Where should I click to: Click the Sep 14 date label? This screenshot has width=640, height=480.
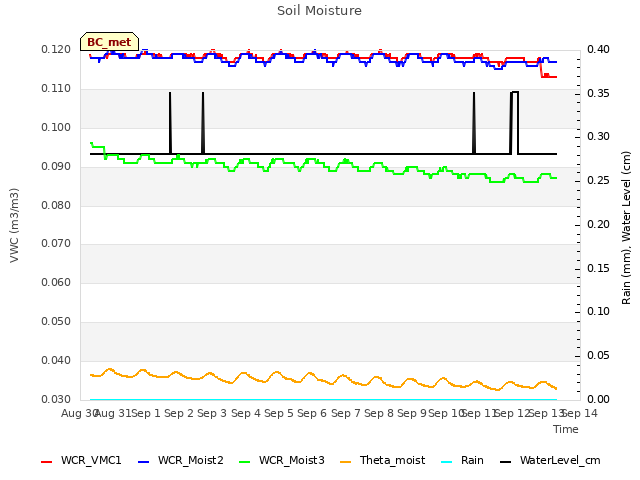tap(580, 413)
